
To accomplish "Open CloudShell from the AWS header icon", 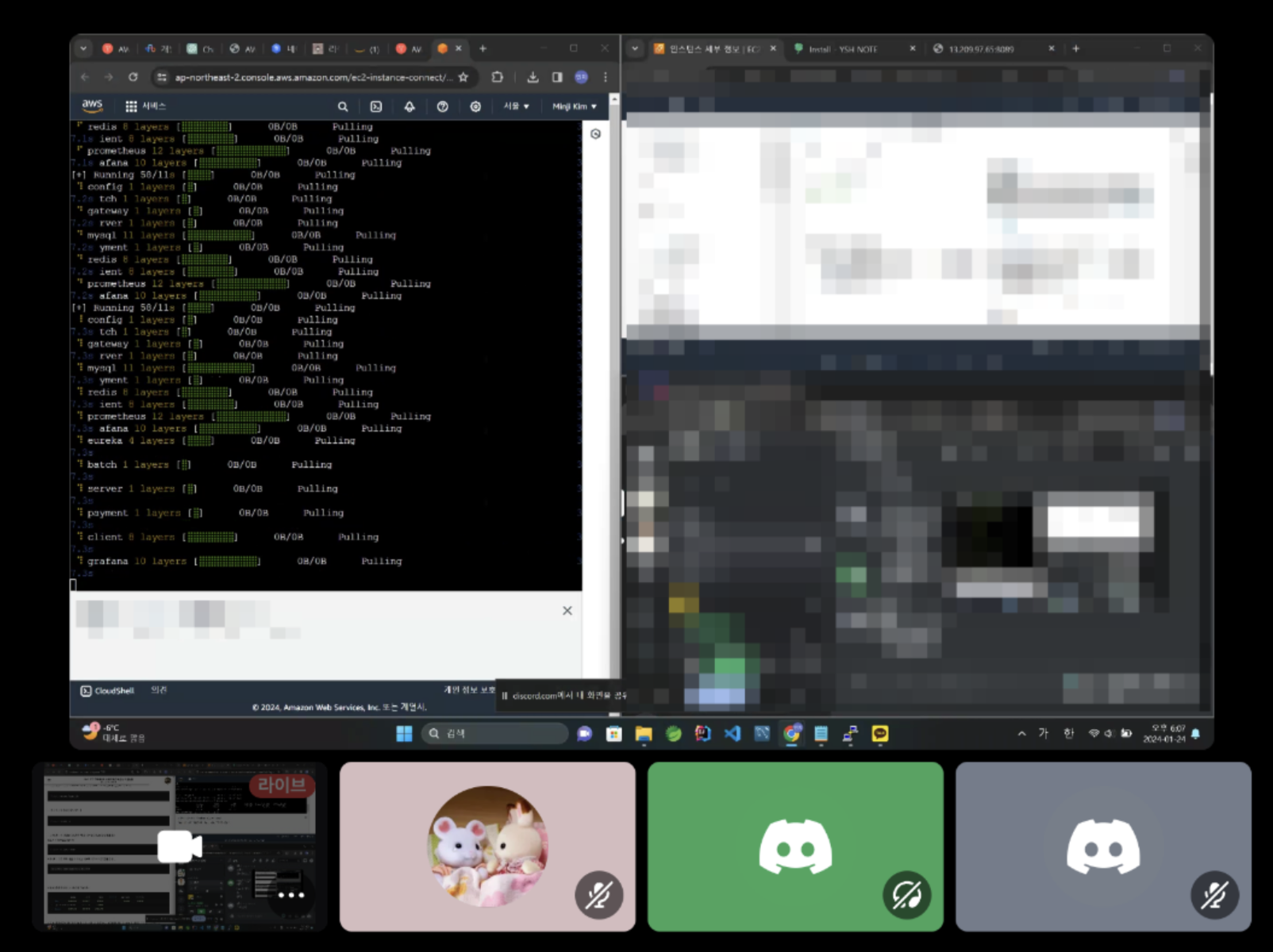I will point(376,106).
